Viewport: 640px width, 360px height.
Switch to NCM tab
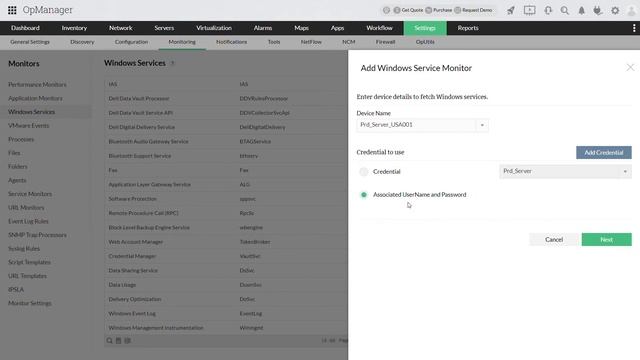[x=349, y=42]
